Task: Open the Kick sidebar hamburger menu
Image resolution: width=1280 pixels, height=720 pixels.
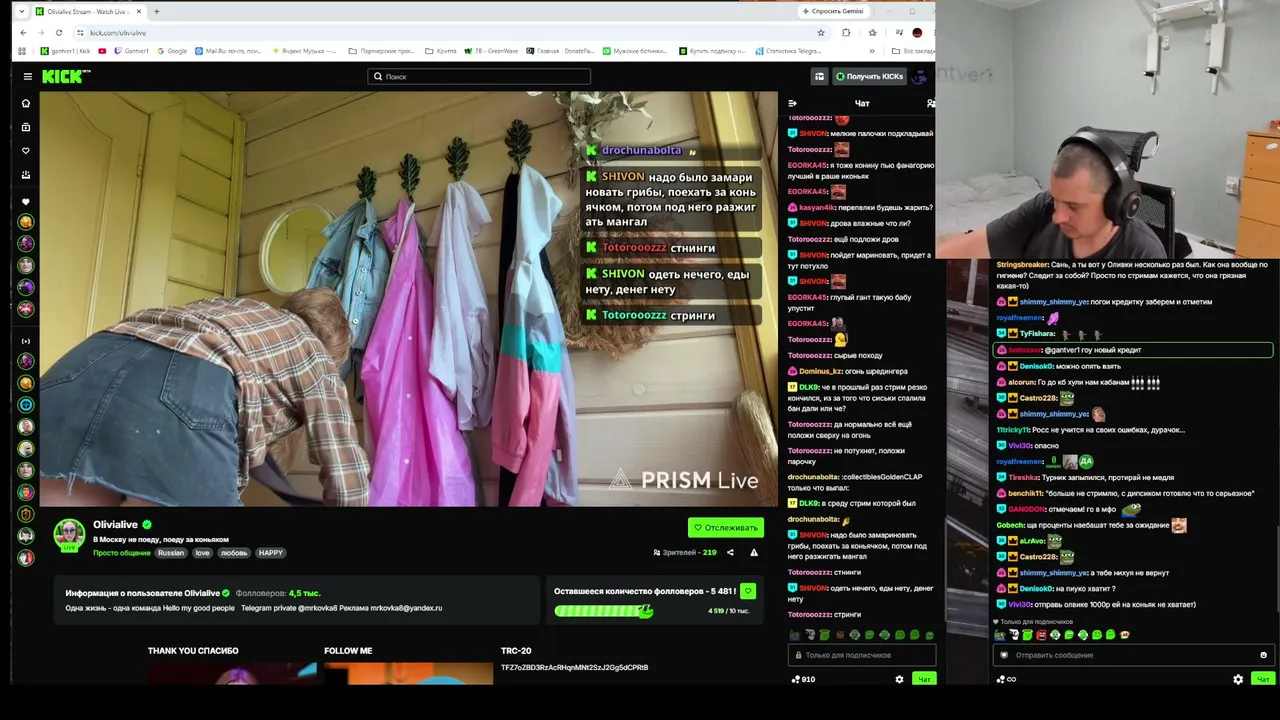Action: pos(27,76)
